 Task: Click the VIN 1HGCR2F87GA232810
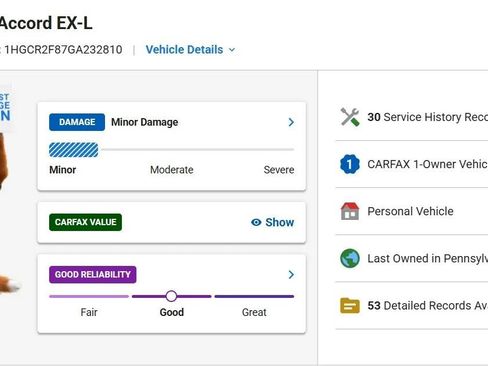pos(63,50)
